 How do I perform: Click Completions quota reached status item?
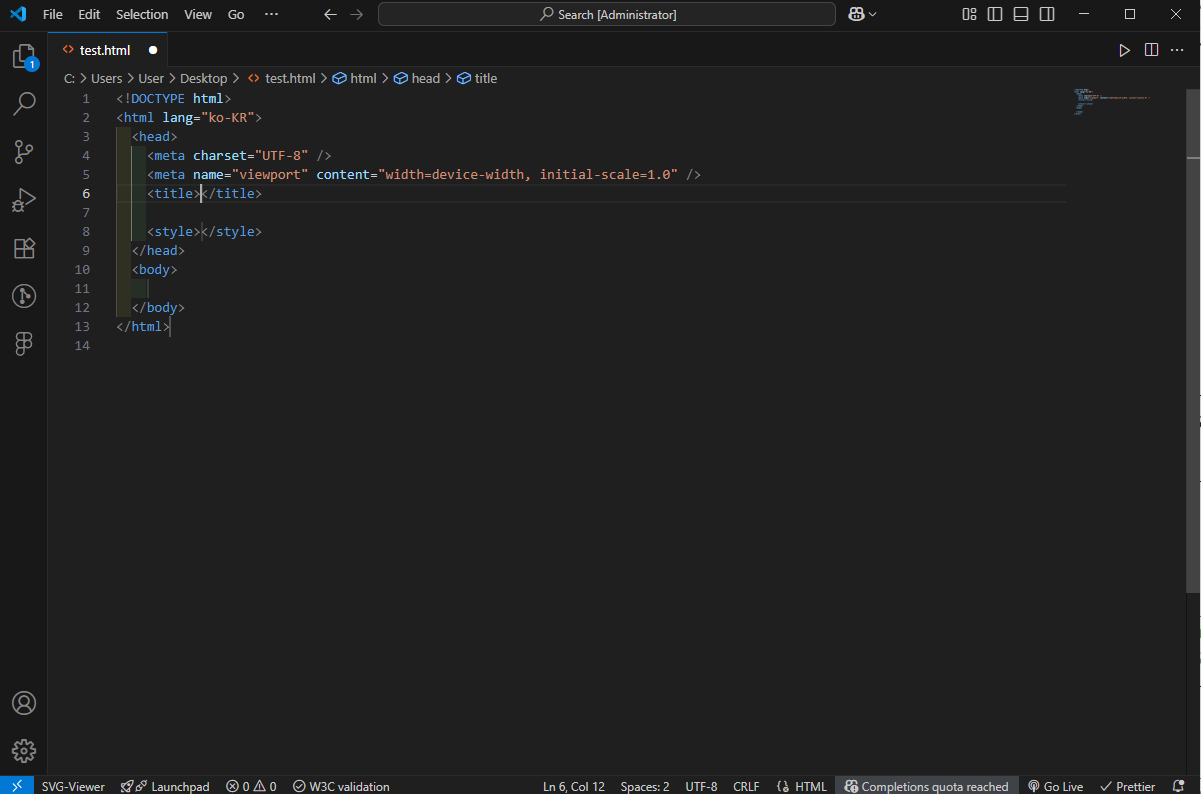(926, 786)
